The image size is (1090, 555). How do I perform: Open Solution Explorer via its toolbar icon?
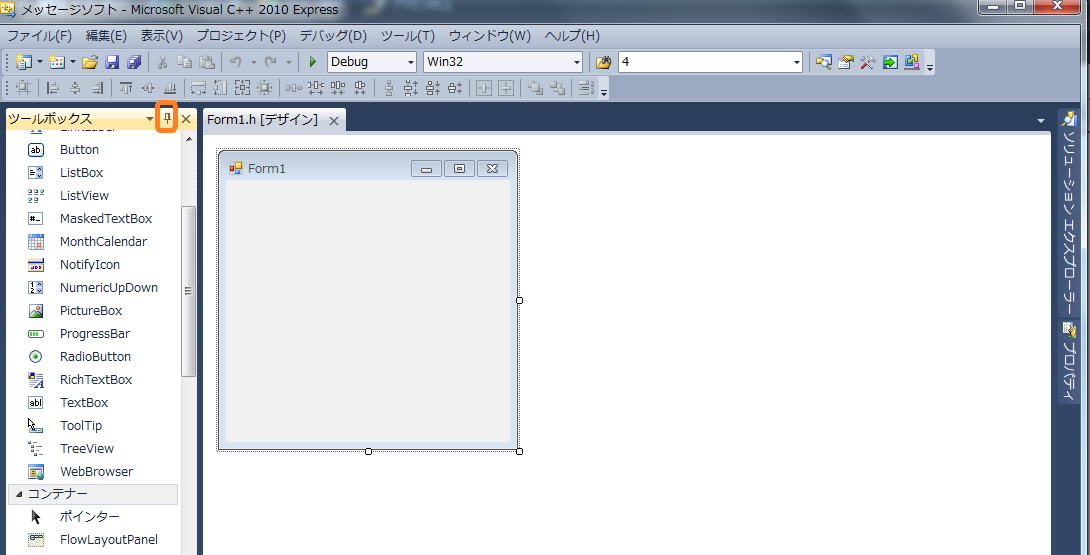824,62
